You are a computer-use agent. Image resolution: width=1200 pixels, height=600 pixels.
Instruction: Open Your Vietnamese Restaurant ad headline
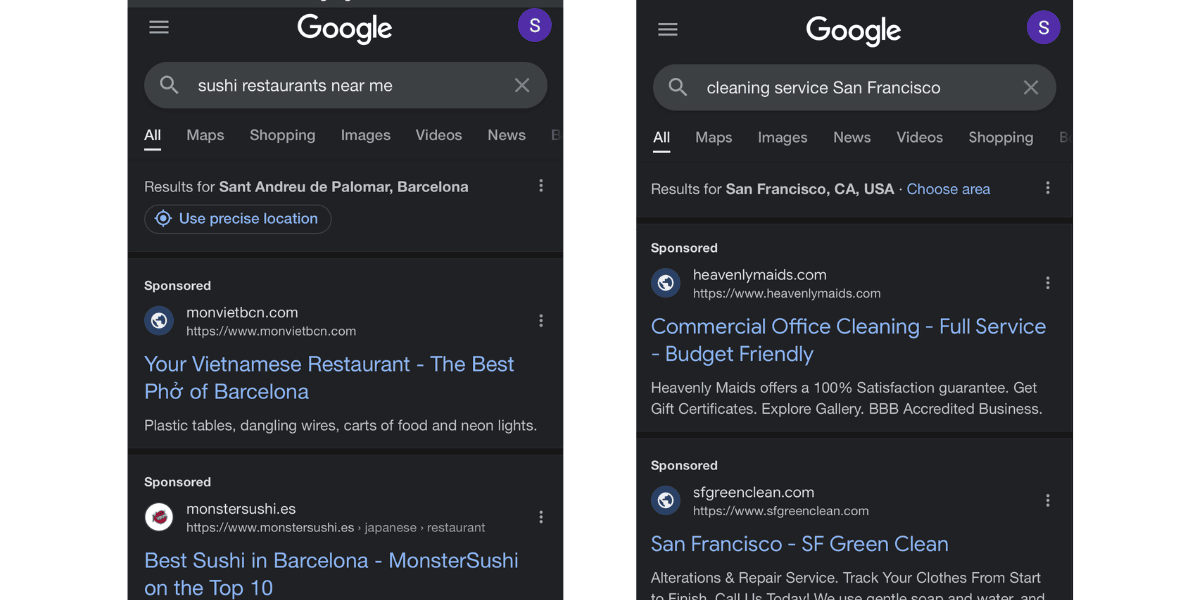pos(329,378)
